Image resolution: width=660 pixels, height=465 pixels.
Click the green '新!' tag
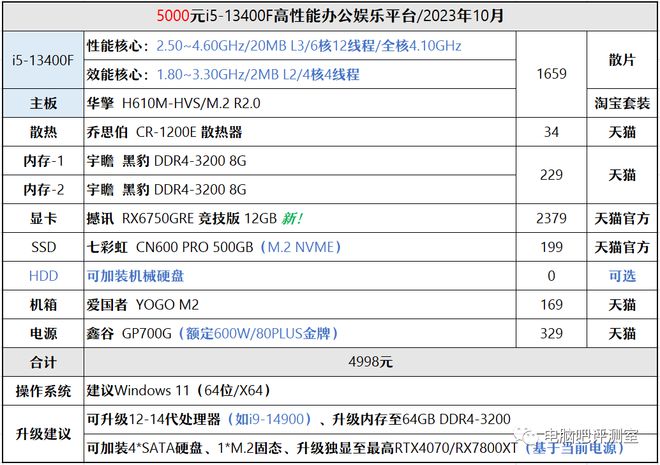292,218
